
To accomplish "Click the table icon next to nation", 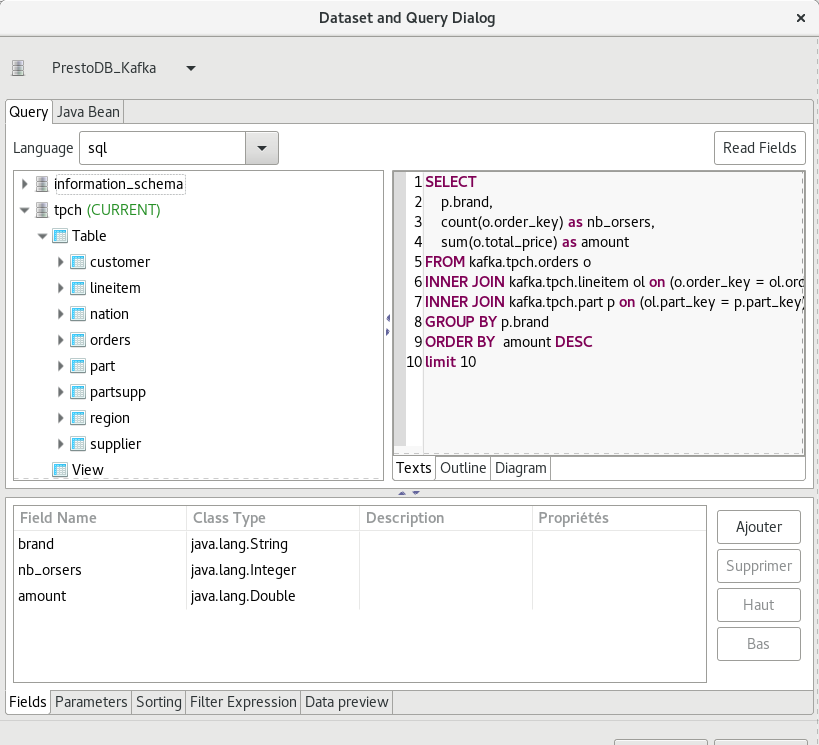I will coord(77,314).
